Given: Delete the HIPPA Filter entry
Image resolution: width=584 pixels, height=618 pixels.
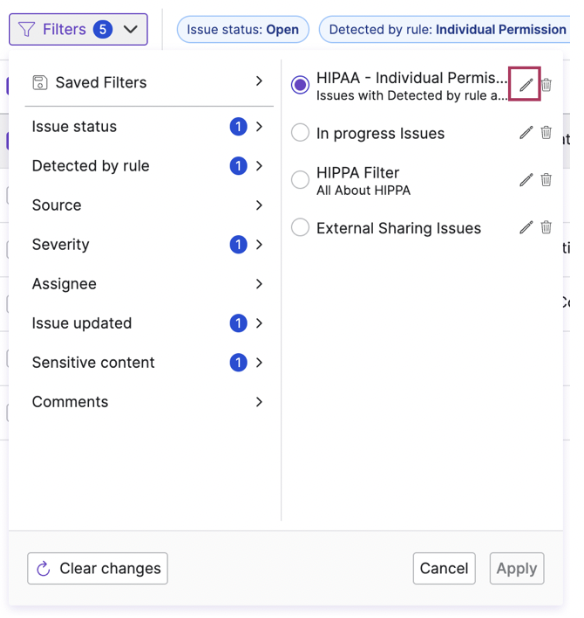Looking at the screenshot, I should [546, 180].
